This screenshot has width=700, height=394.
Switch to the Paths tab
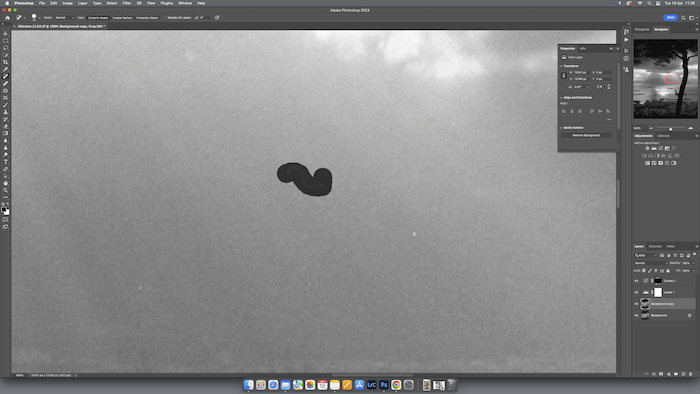[x=671, y=246]
